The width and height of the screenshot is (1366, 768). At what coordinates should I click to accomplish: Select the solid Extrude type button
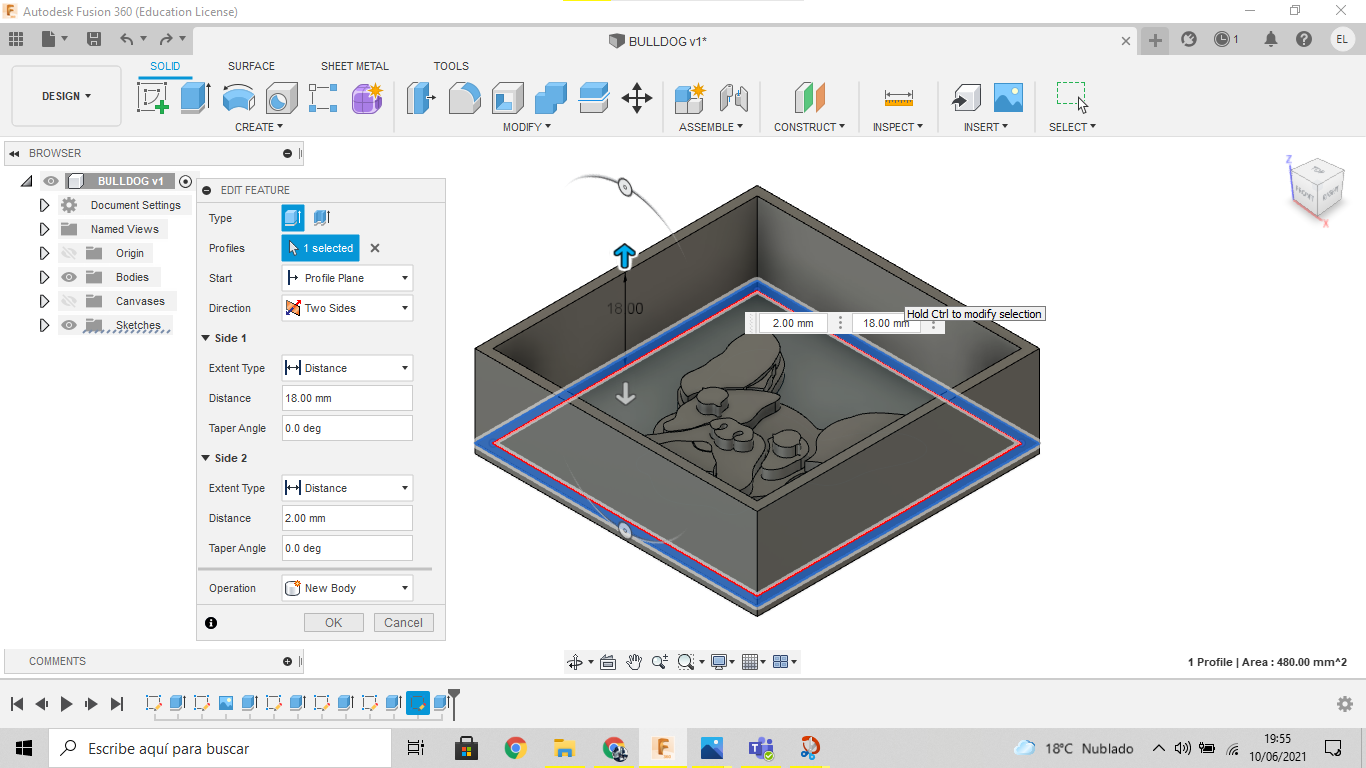pyautogui.click(x=293, y=218)
